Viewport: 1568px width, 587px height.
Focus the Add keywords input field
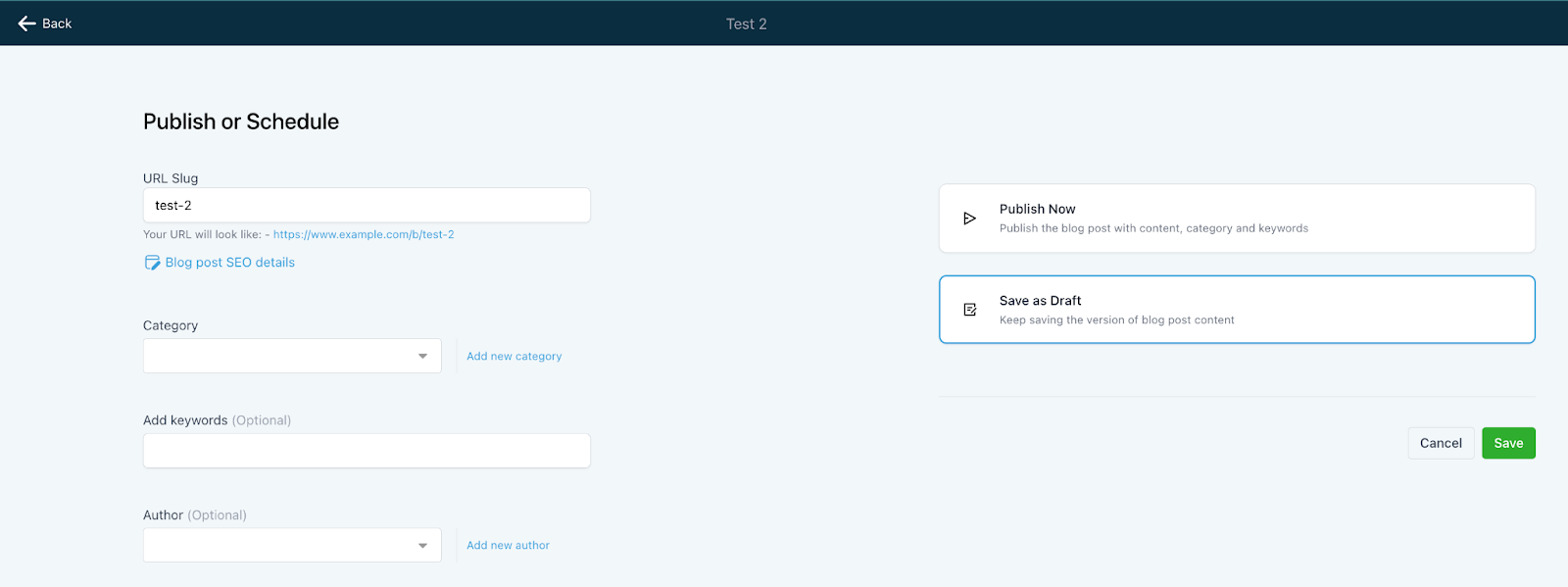click(x=367, y=451)
